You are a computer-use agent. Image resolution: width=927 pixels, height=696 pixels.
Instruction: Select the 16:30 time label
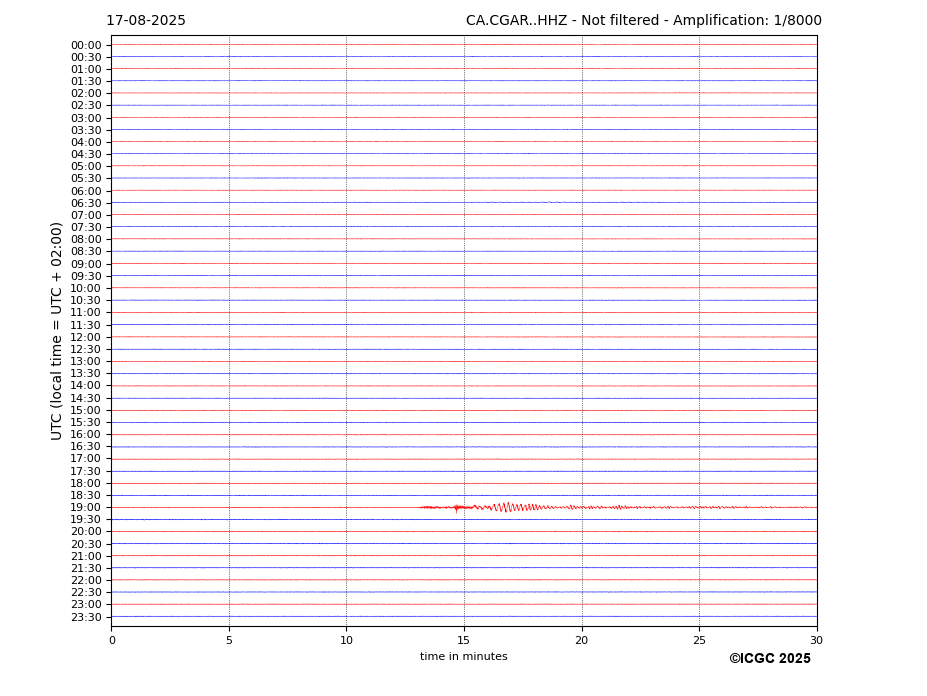pos(86,447)
